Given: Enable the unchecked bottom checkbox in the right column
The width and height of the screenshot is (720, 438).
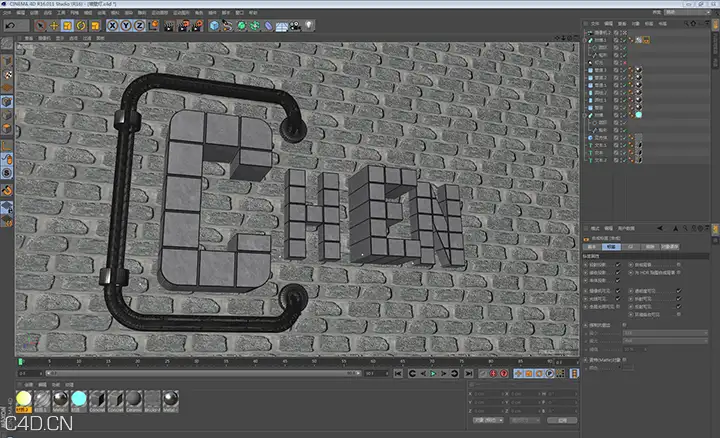Looking at the screenshot, I should coord(679,314).
